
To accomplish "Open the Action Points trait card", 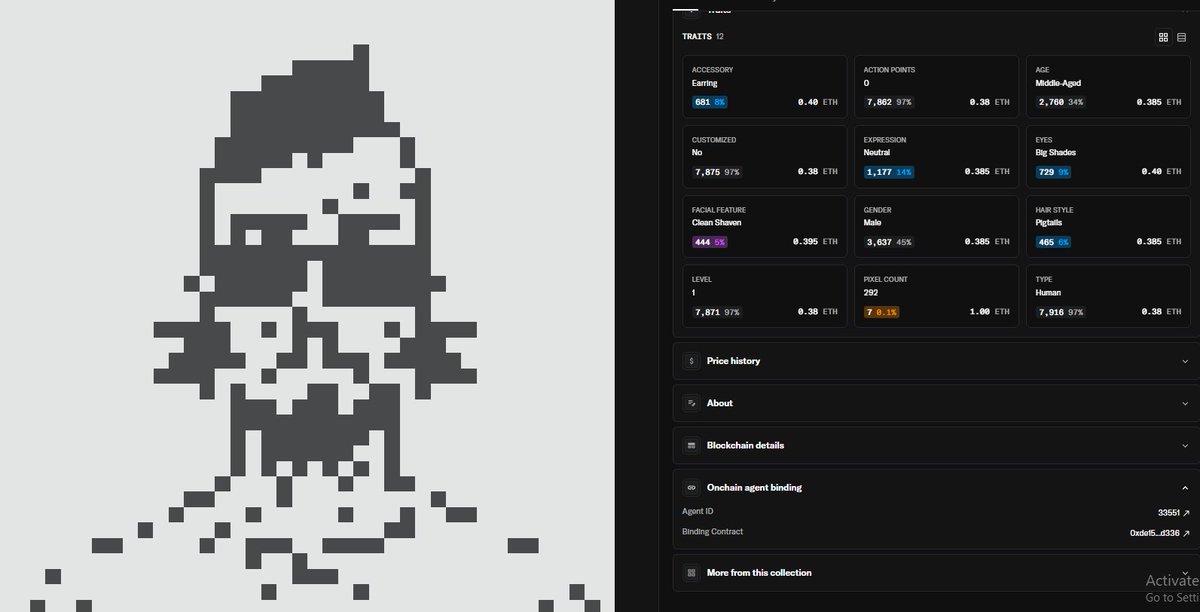I will click(936, 87).
